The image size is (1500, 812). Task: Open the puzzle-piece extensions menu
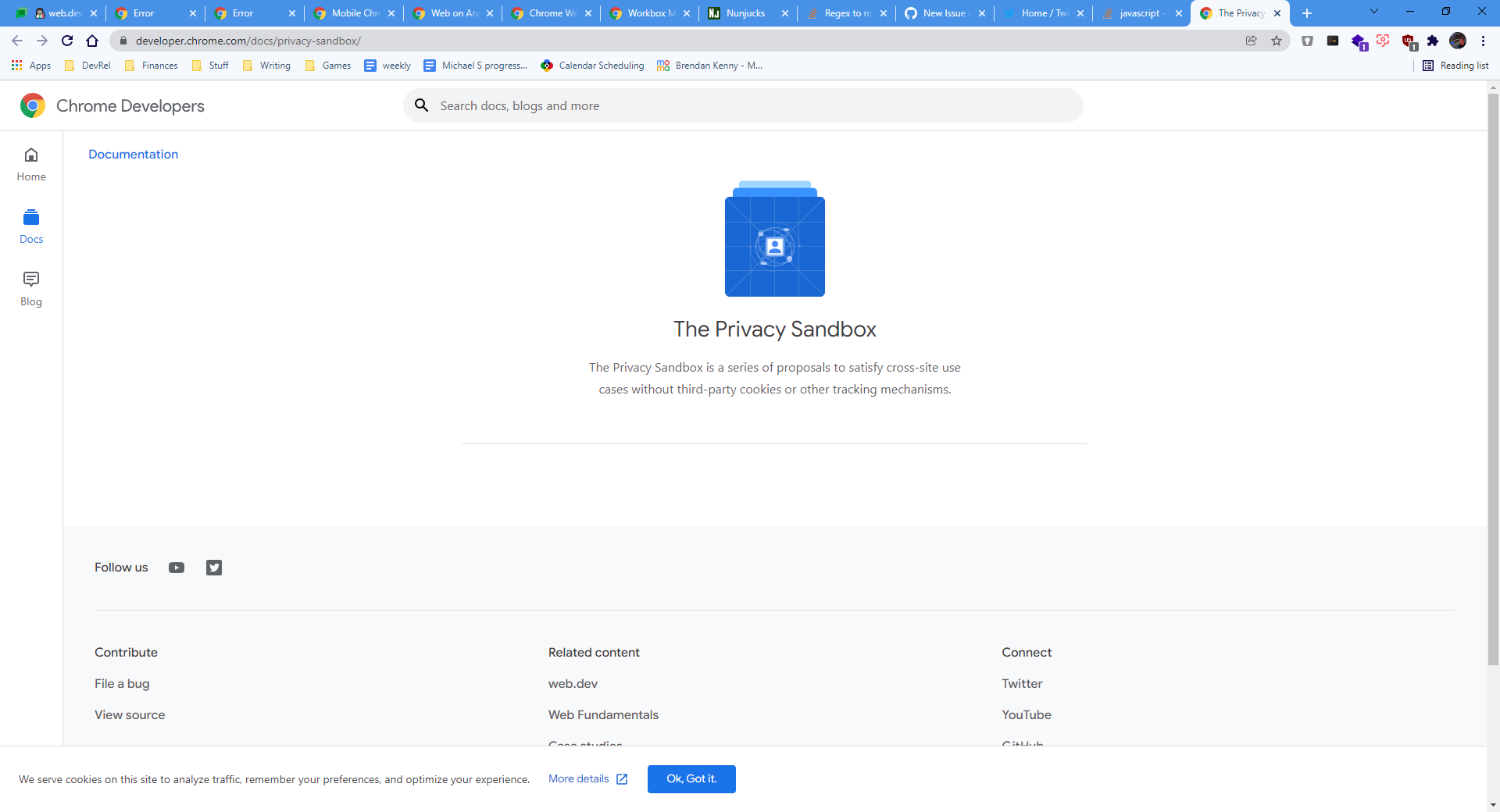click(1434, 41)
